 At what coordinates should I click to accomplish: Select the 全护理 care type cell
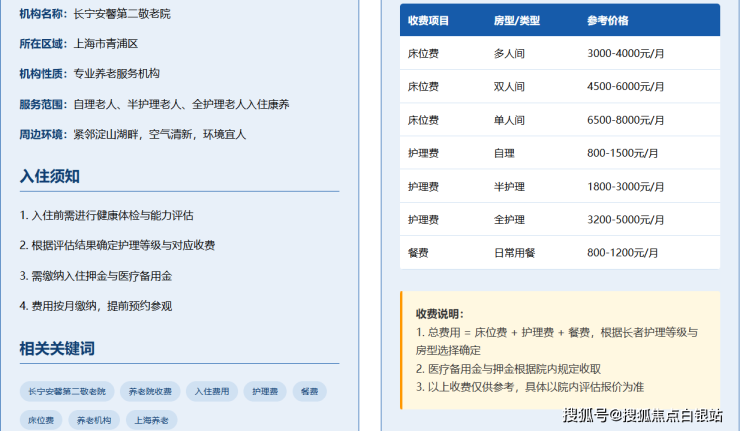point(509,220)
